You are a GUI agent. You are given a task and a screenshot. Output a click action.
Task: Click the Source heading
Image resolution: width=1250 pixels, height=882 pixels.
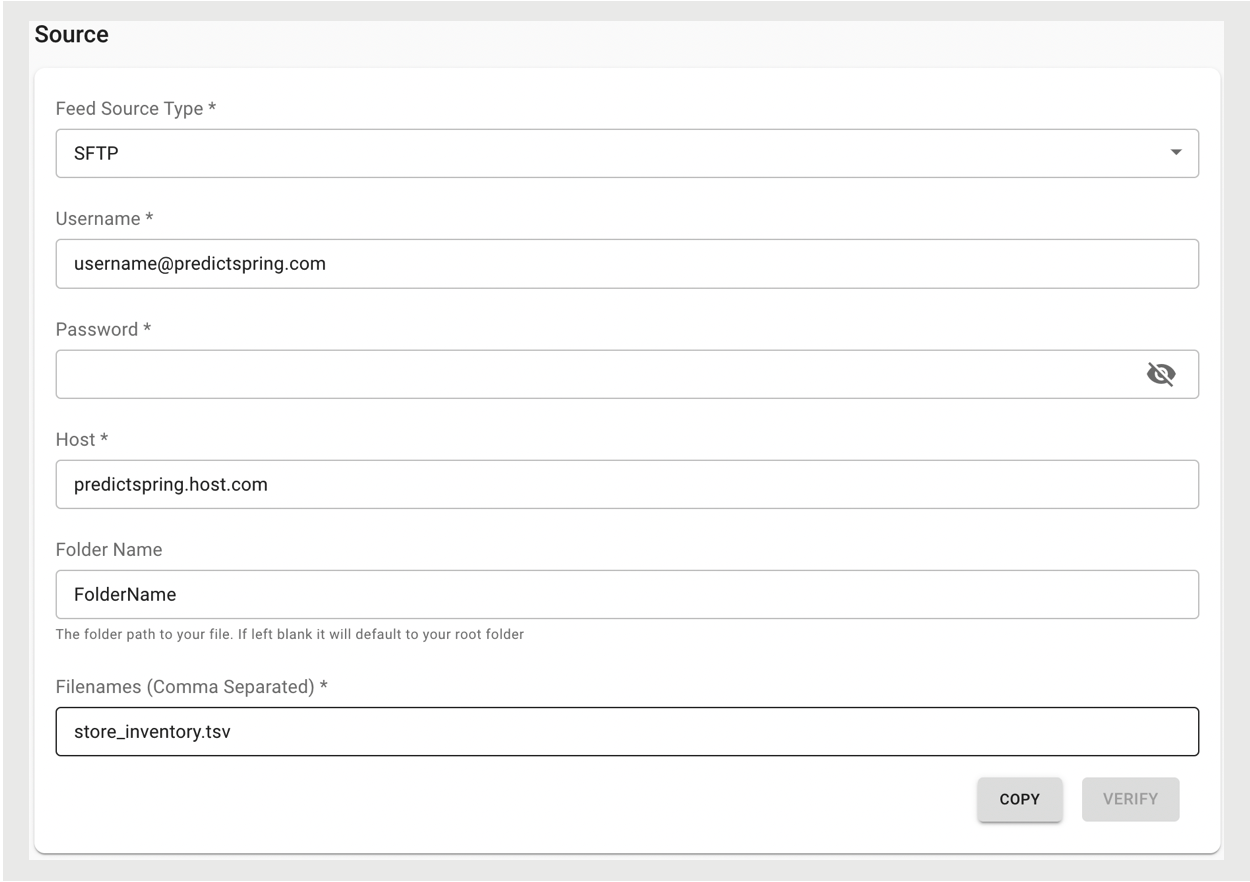point(71,34)
